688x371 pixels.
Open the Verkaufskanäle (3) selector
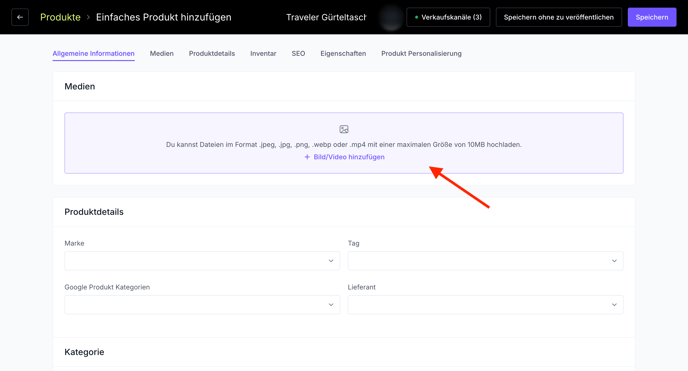(448, 18)
